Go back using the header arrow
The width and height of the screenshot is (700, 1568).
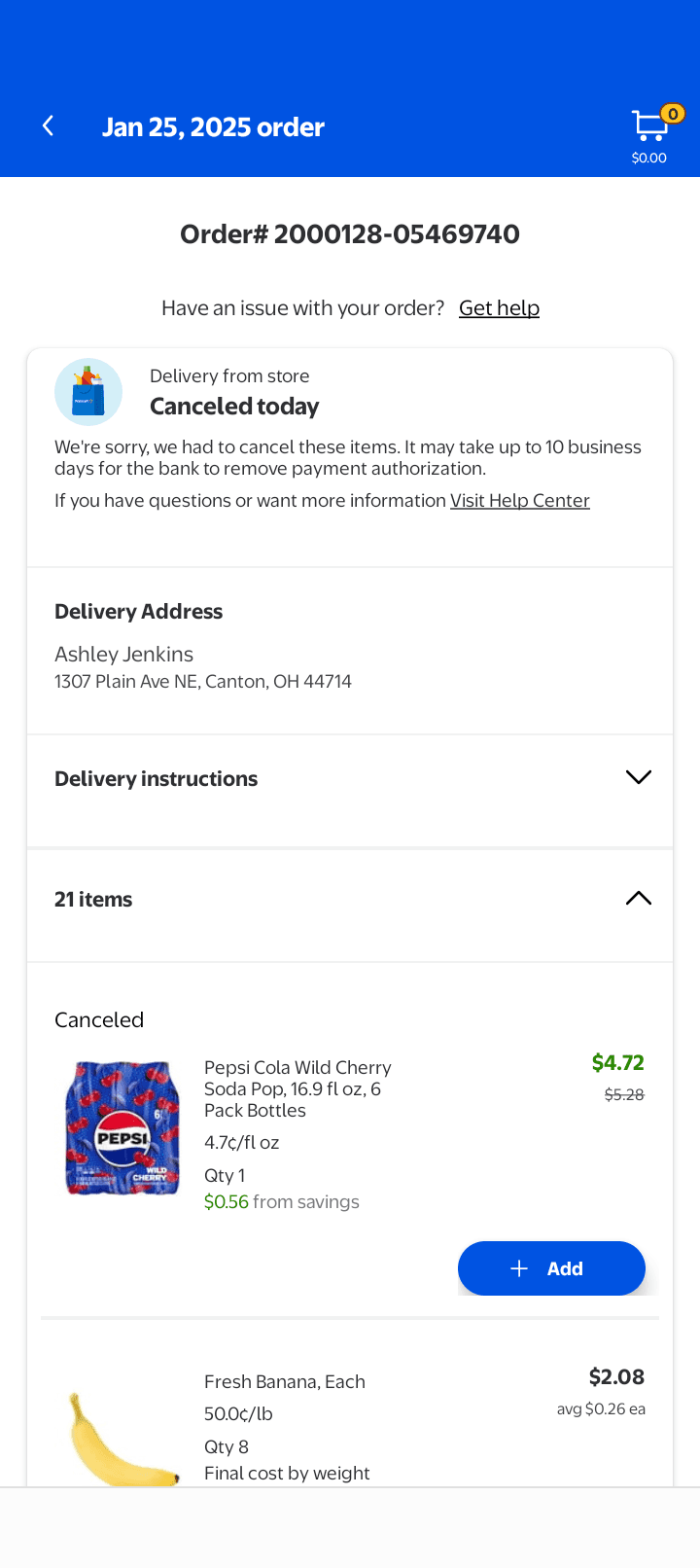(48, 126)
